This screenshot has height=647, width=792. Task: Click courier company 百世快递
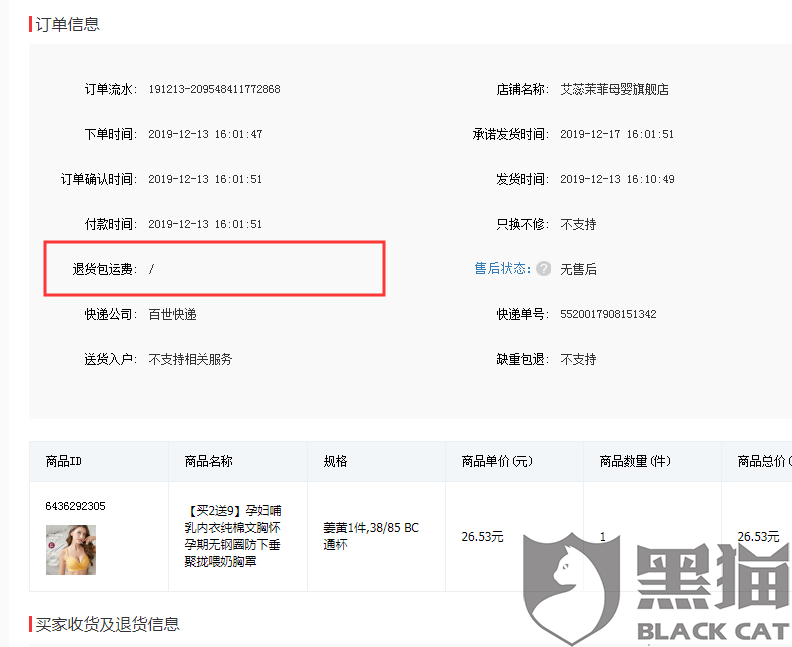[172, 314]
